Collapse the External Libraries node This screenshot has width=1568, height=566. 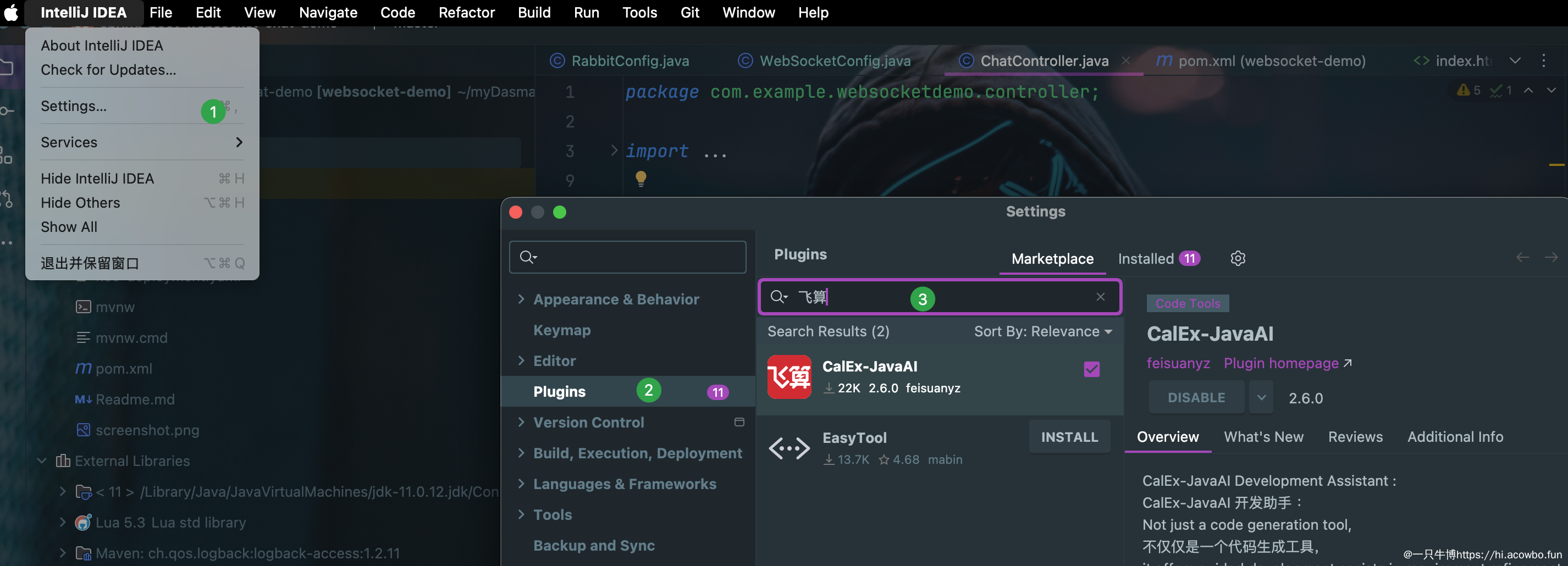pos(41,460)
